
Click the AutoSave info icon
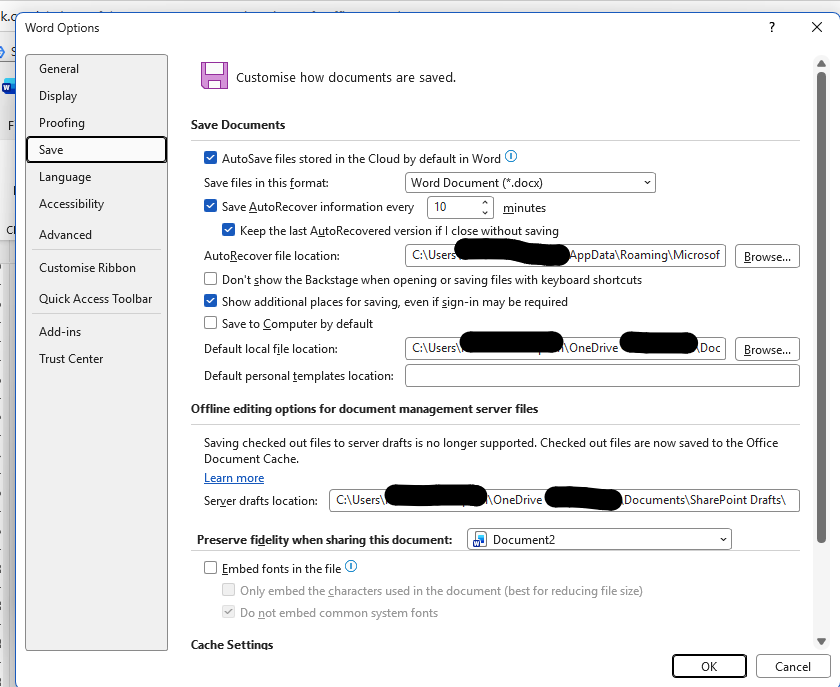511,156
